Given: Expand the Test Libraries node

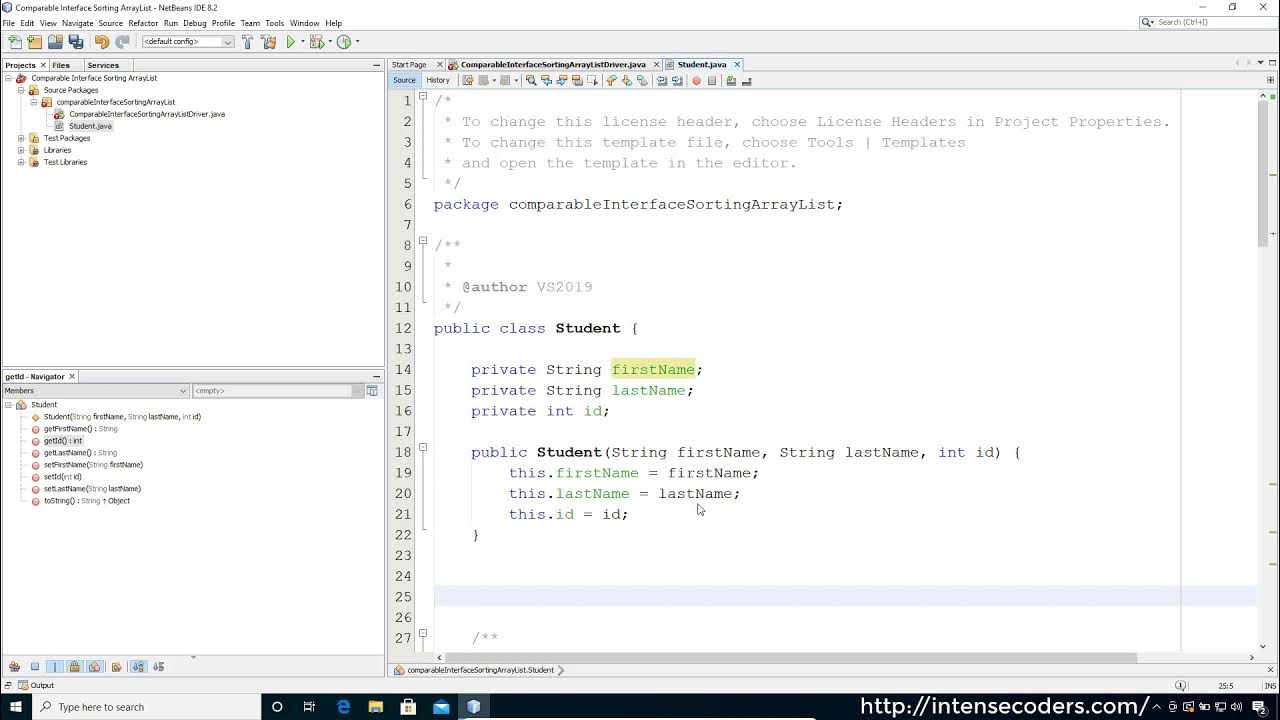Looking at the screenshot, I should pyautogui.click(x=21, y=162).
